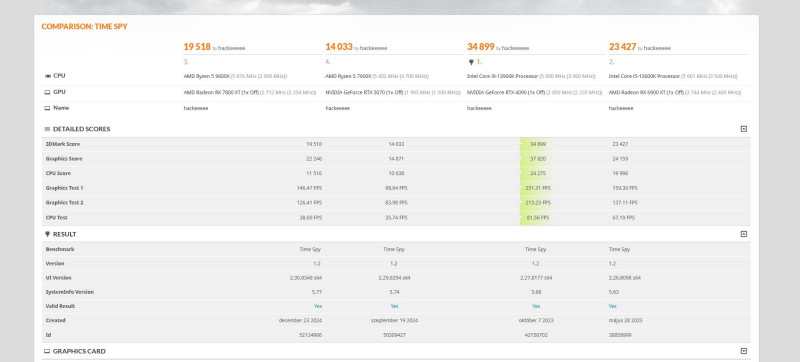Open the 34 899 score result
The image size is (800, 362).
click(x=481, y=47)
